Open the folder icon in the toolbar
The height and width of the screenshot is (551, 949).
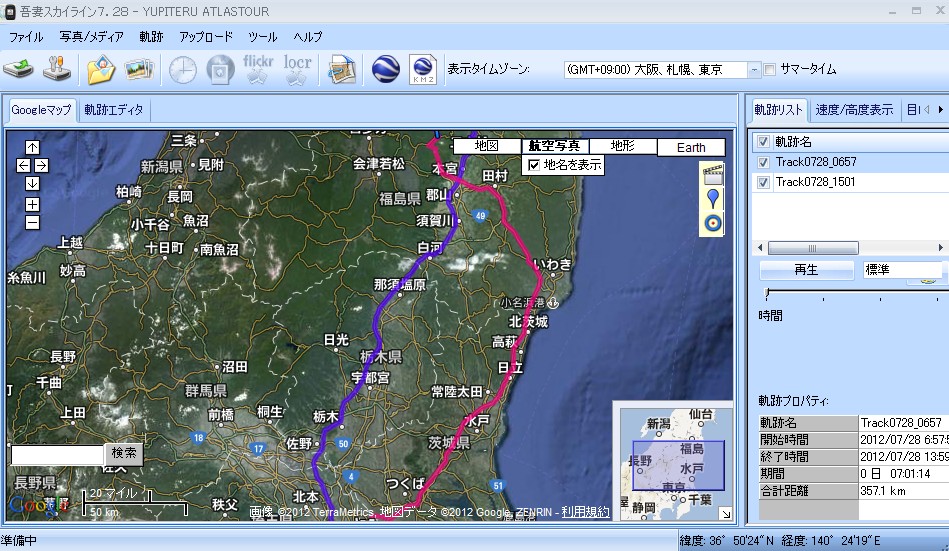pos(101,69)
